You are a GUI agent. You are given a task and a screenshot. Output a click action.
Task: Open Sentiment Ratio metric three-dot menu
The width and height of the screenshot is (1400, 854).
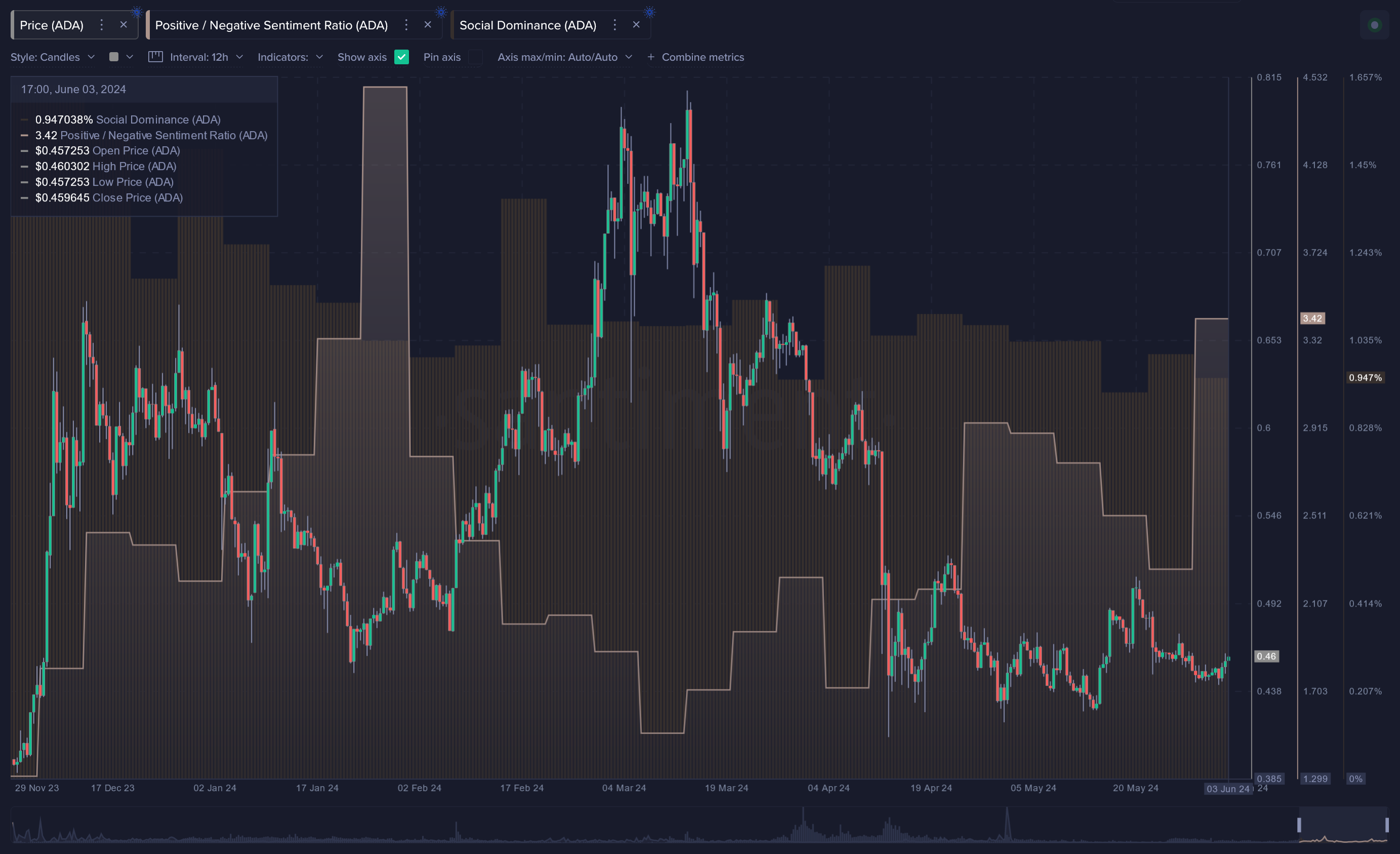coord(406,25)
